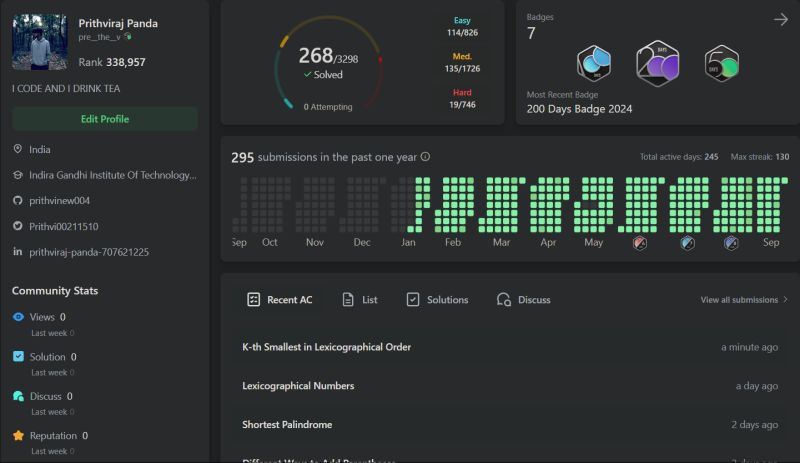Click the Reputation star icon
Image resolution: width=800 pixels, height=463 pixels.
pyautogui.click(x=18, y=435)
